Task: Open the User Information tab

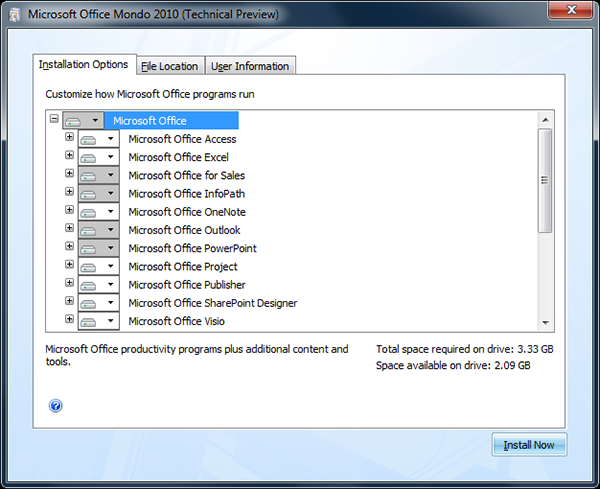Action: click(250, 66)
